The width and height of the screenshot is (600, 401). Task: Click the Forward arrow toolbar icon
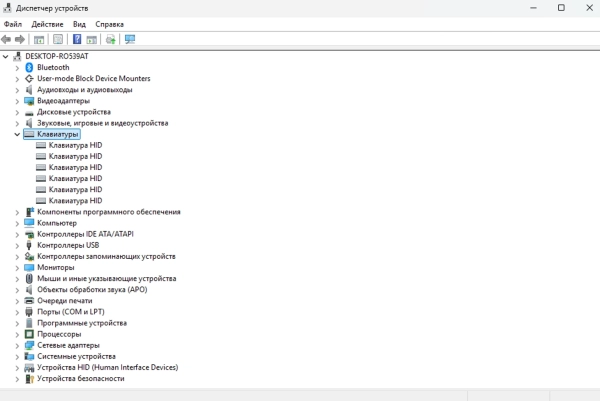pyautogui.click(x=20, y=39)
